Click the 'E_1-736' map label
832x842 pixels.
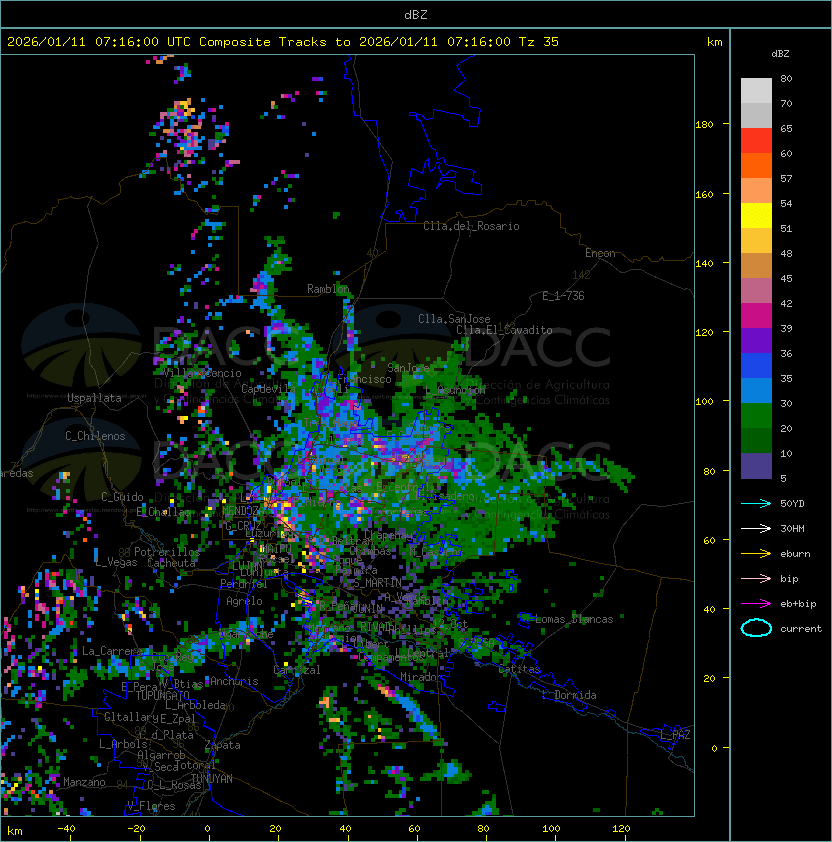[563, 296]
